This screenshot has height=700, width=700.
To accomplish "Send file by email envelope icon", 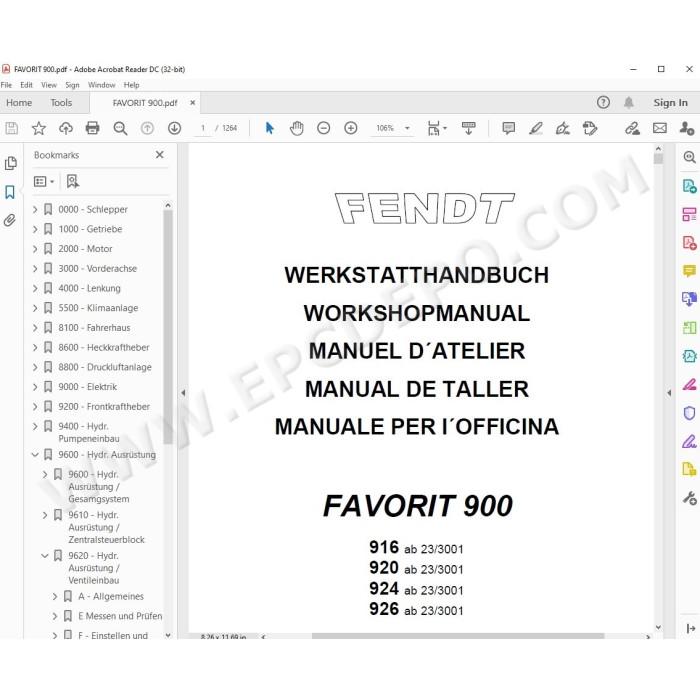I will click(x=660, y=129).
